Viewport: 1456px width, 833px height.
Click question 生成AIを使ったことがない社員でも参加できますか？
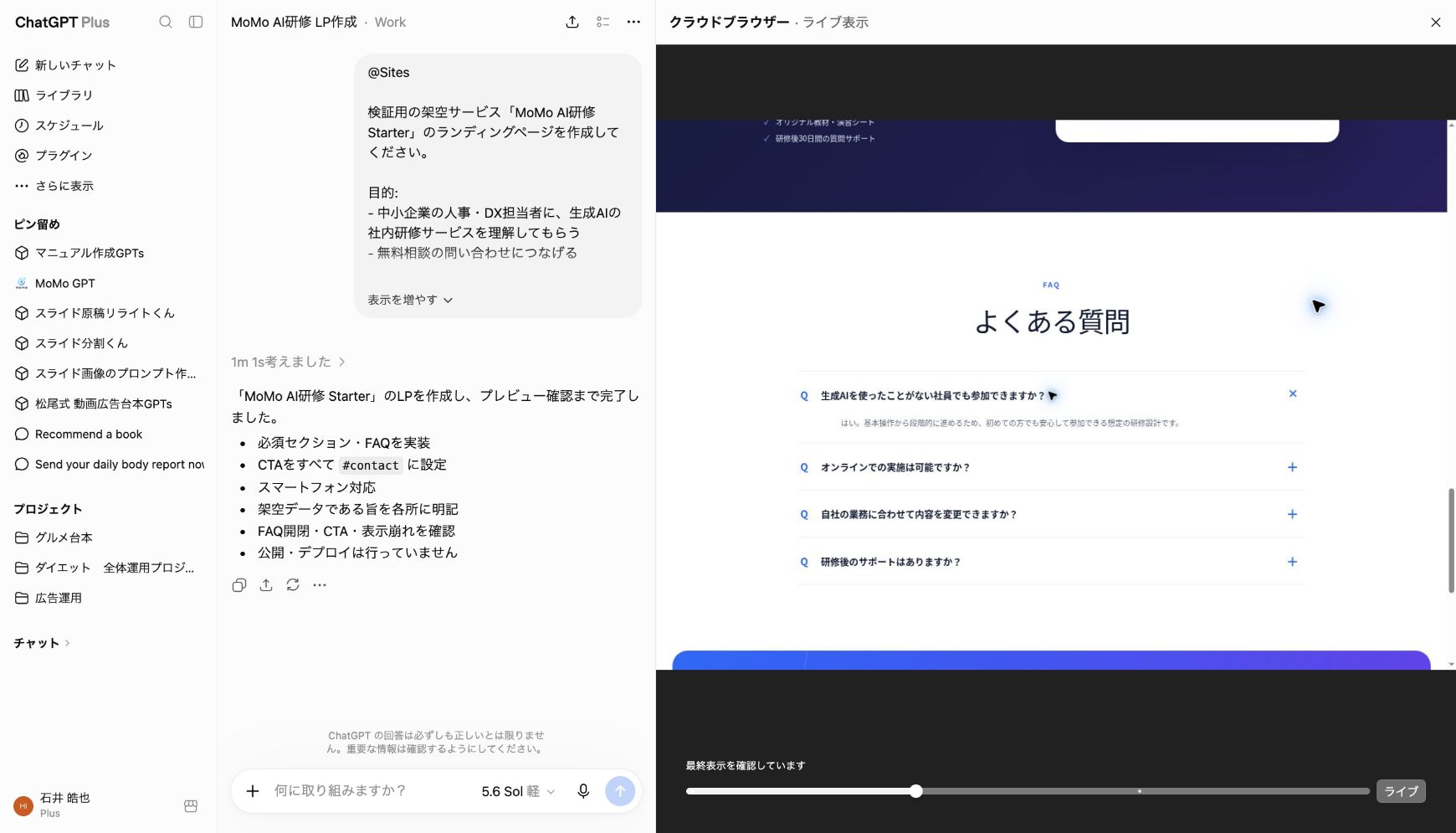tap(932, 396)
